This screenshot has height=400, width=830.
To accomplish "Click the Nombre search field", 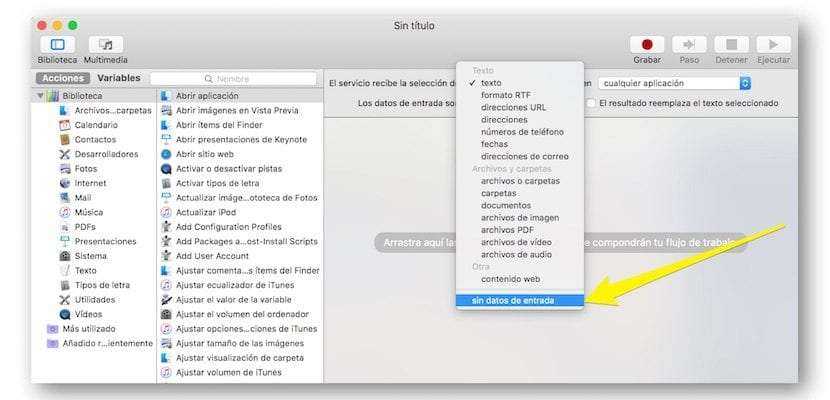I will coord(235,78).
